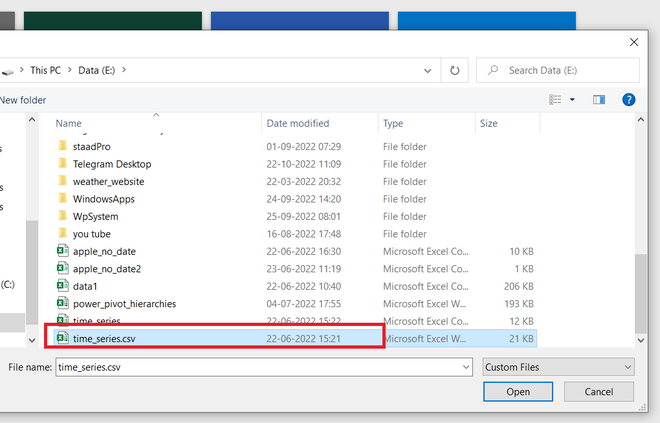Click the 206 KB size of data1
The width and height of the screenshot is (660, 423).
pos(519,286)
